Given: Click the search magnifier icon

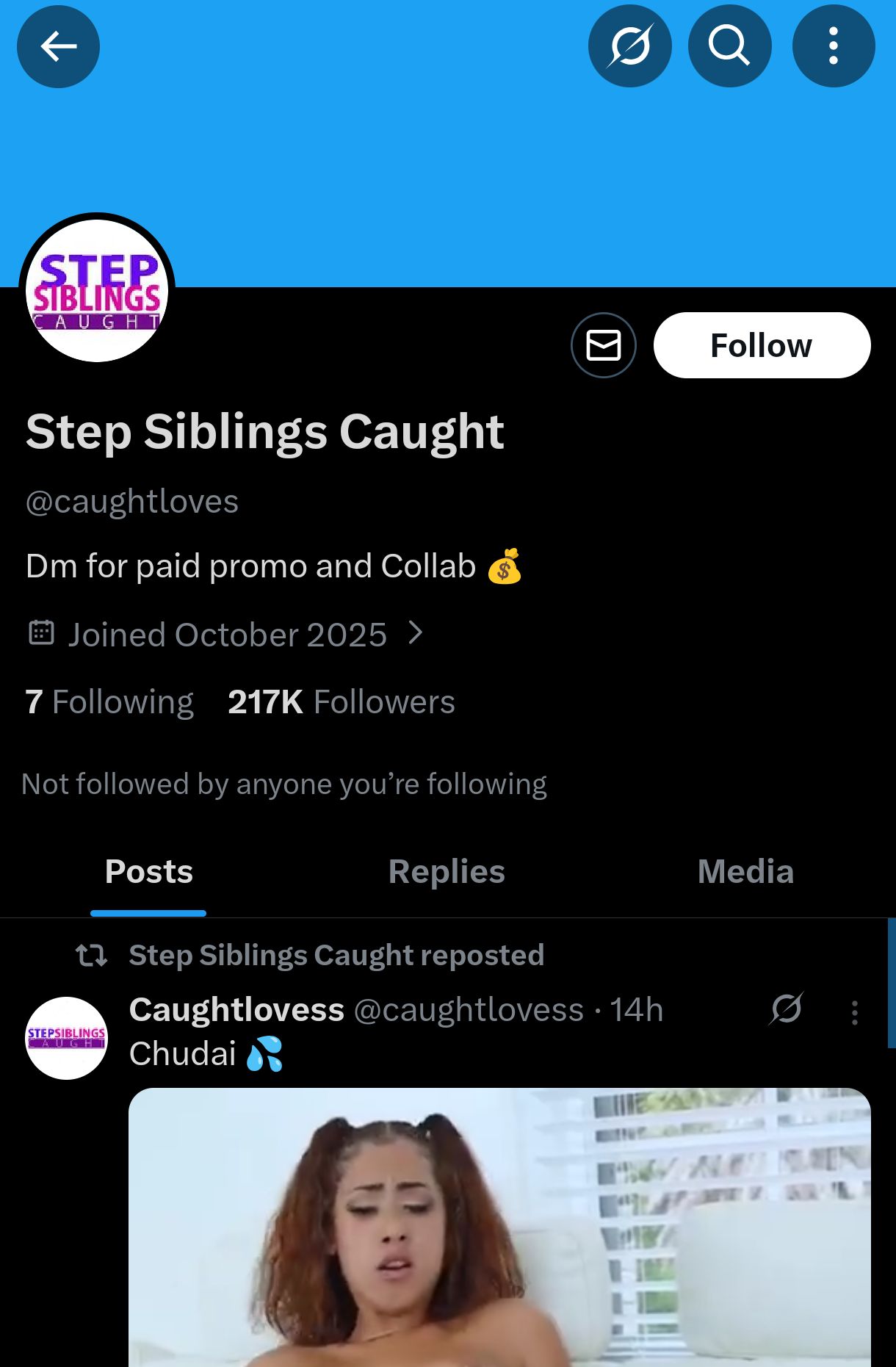Looking at the screenshot, I should 729,46.
